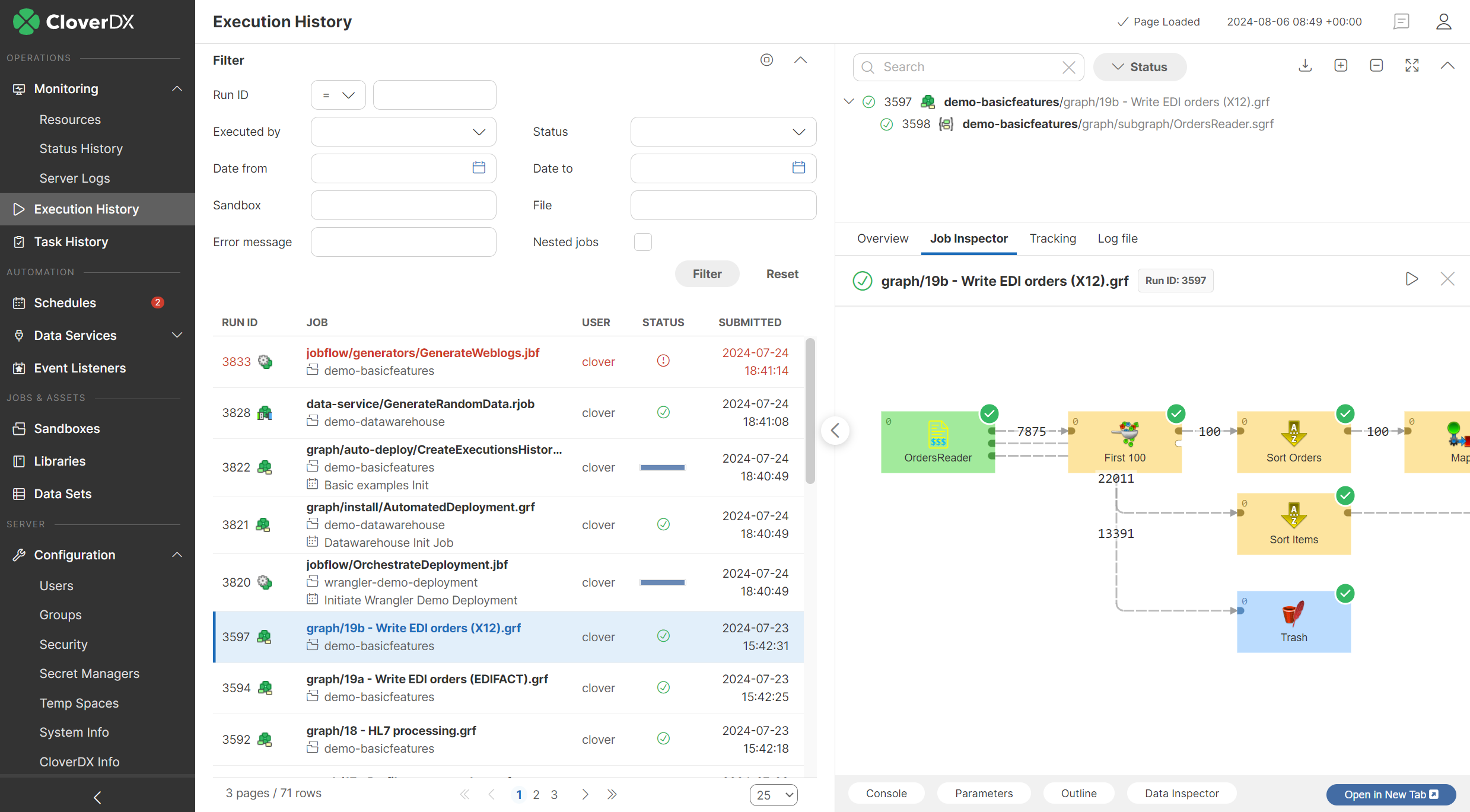1470x812 pixels.
Task: Click the download icon in the job tree toolbar
Action: [1304, 66]
